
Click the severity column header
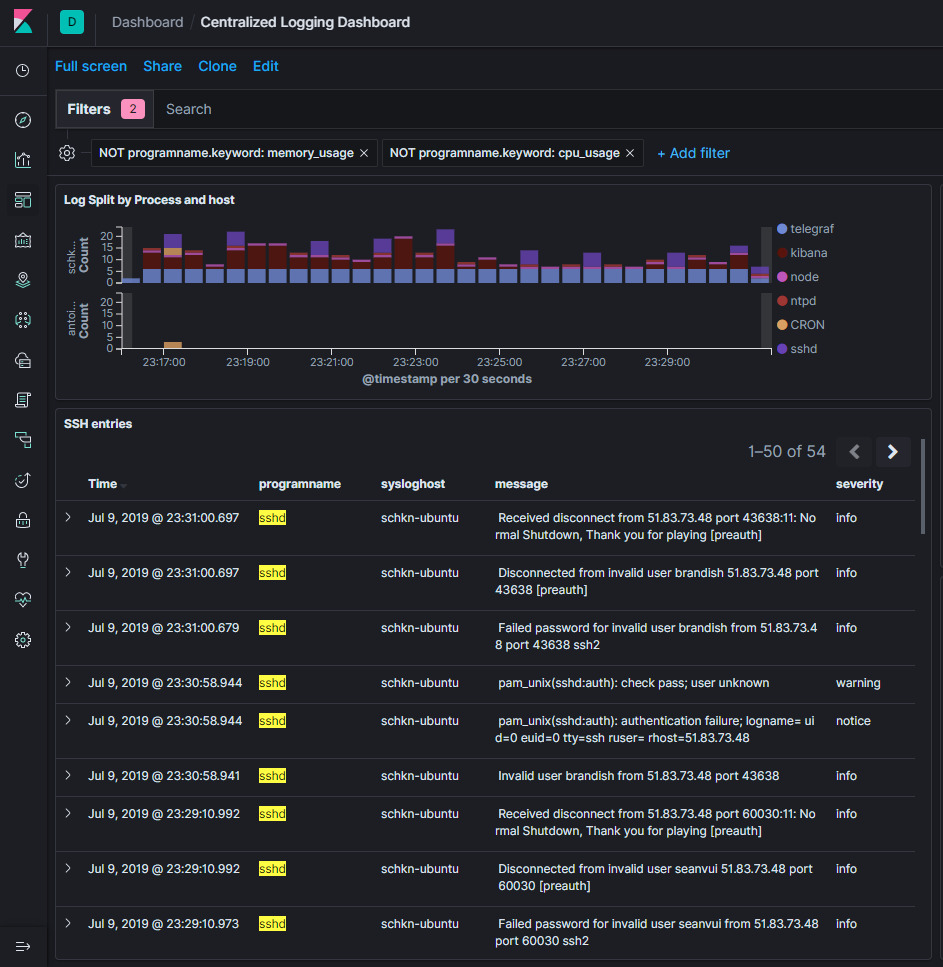click(x=859, y=484)
